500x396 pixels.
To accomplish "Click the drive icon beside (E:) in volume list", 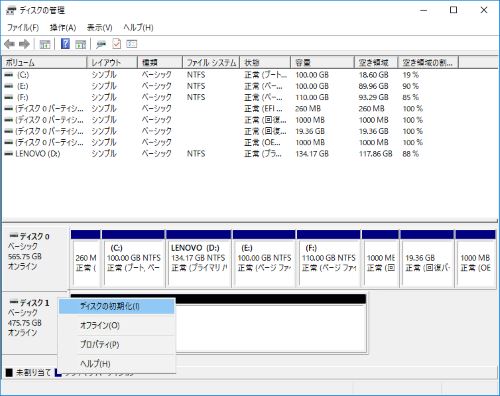I will [x=9, y=86].
